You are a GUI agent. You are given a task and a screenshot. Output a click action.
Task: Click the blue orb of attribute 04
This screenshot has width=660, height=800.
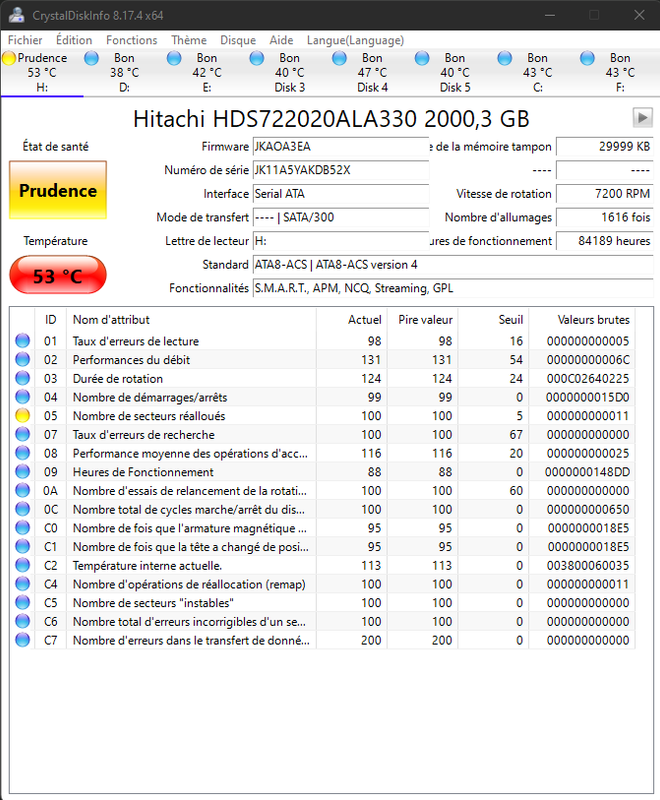[22, 396]
